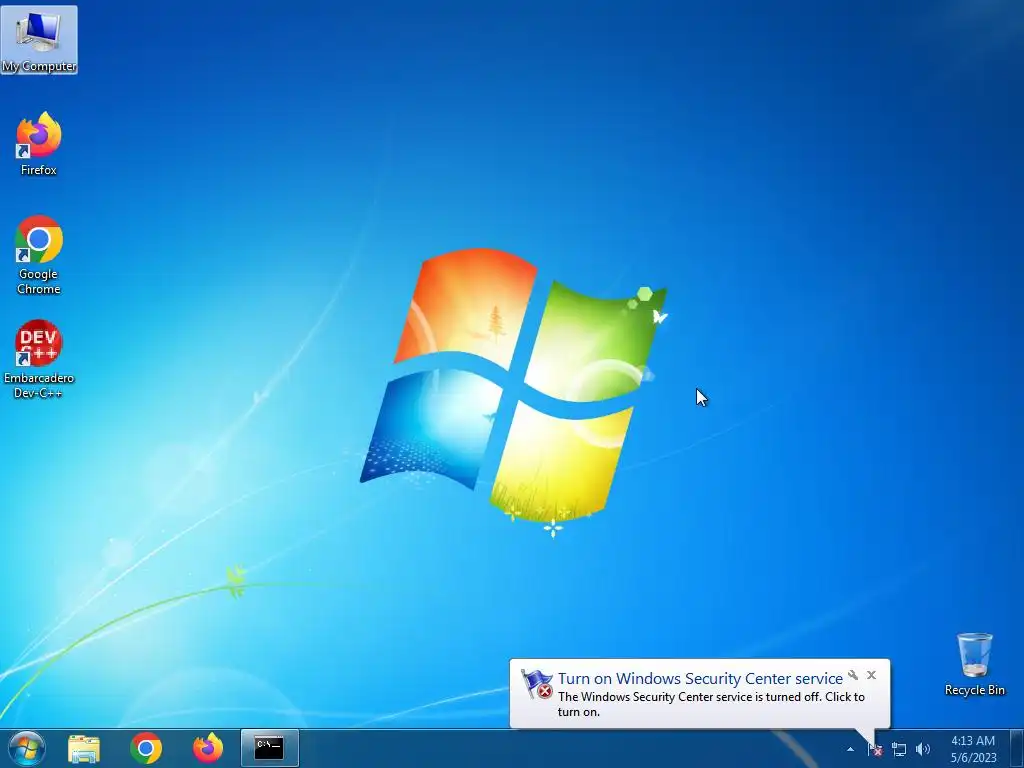Viewport: 1024px width, 768px height.
Task: Open the clock showing 4:13 AM
Action: click(x=973, y=749)
